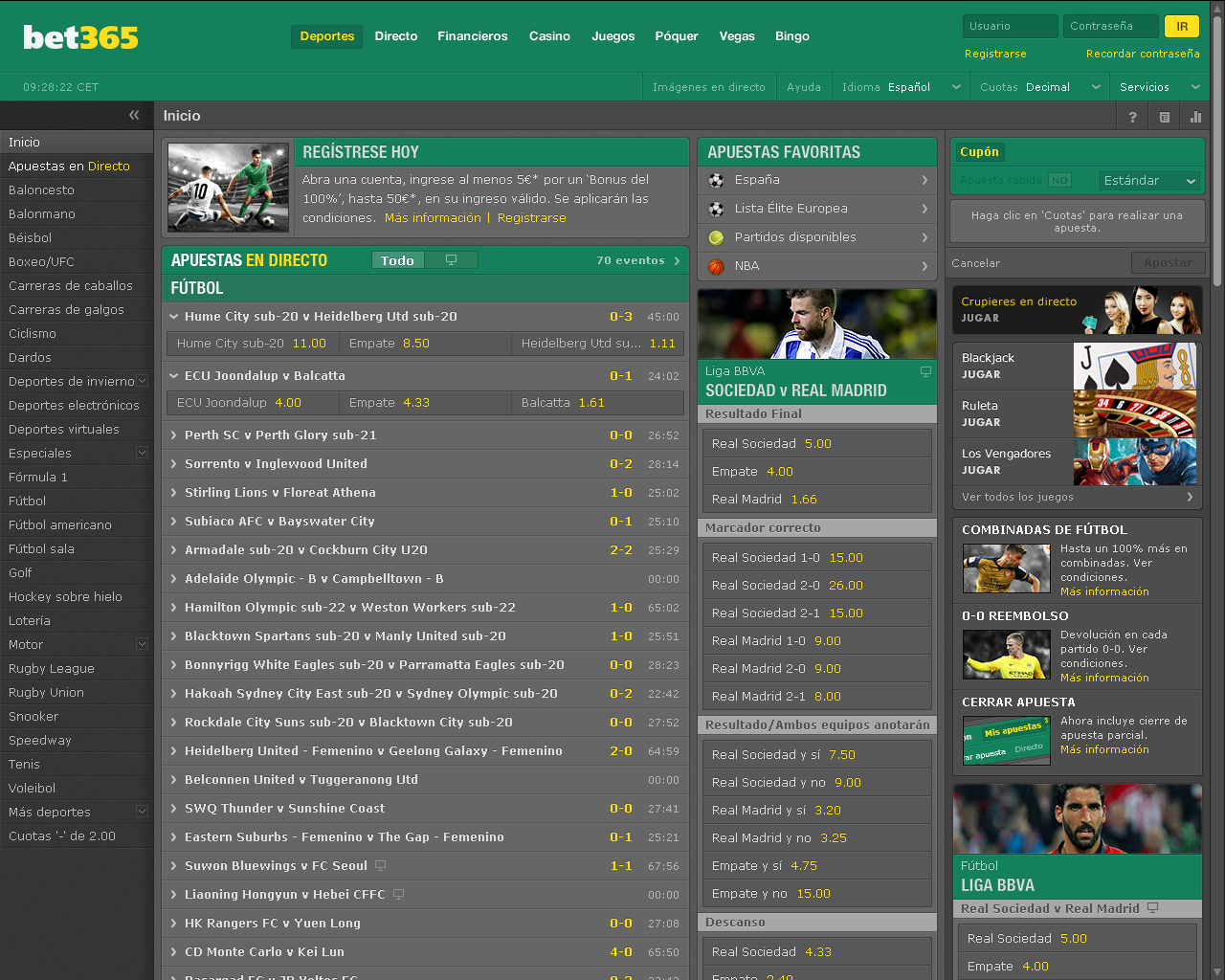Click the tennis ball icon for Partidos disponibles
This screenshot has width=1225, height=980.
click(x=716, y=237)
